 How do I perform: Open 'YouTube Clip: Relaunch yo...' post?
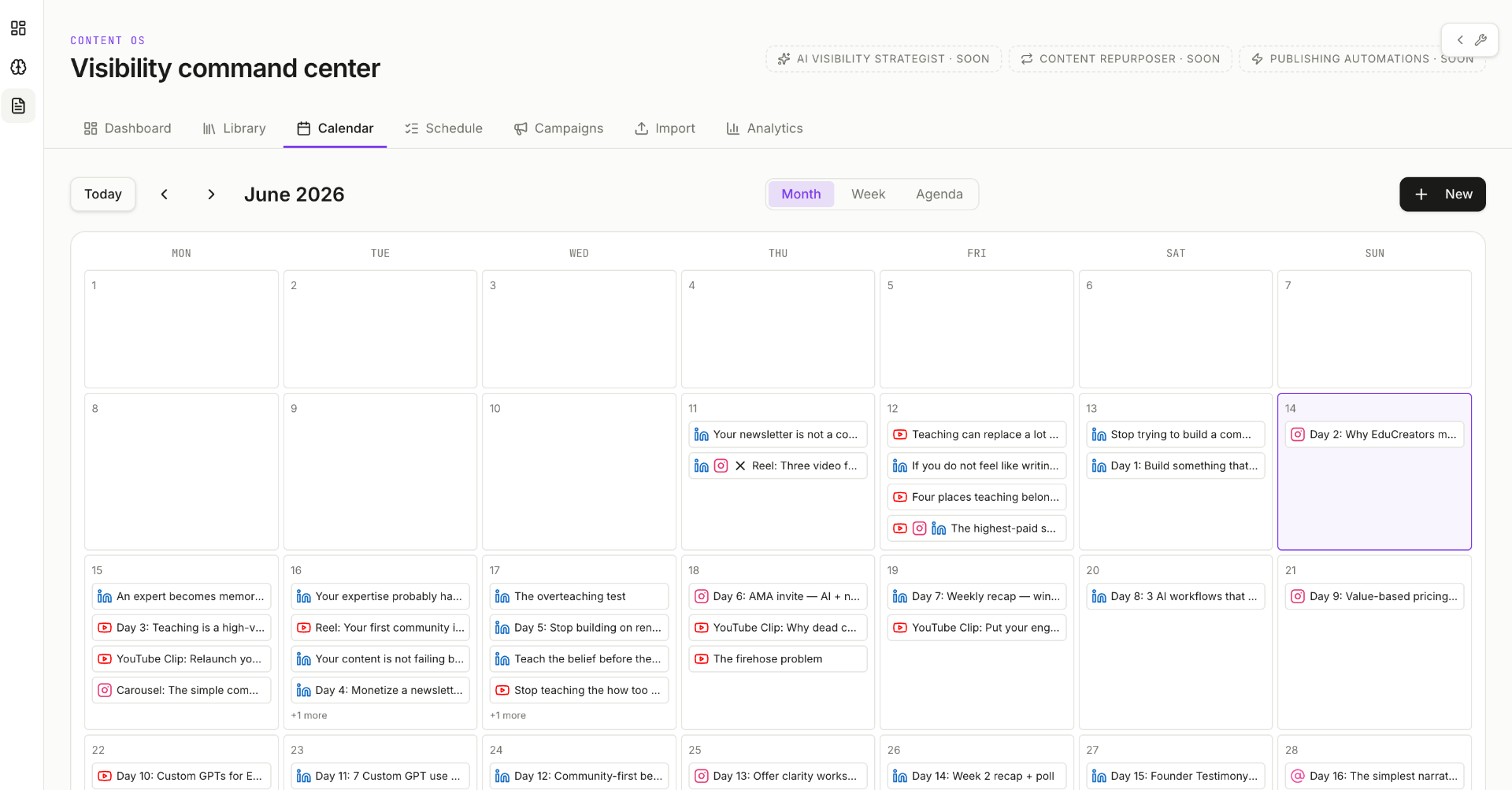(x=181, y=659)
